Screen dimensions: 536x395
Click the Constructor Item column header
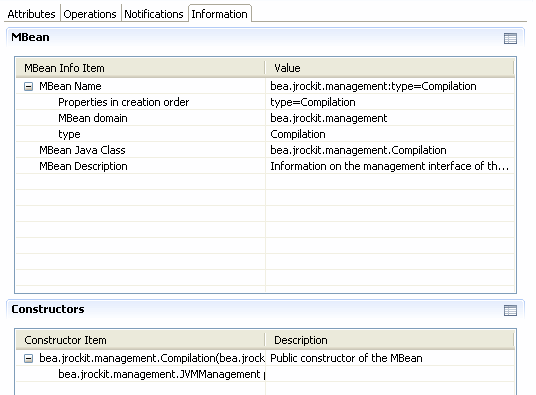(x=140, y=340)
